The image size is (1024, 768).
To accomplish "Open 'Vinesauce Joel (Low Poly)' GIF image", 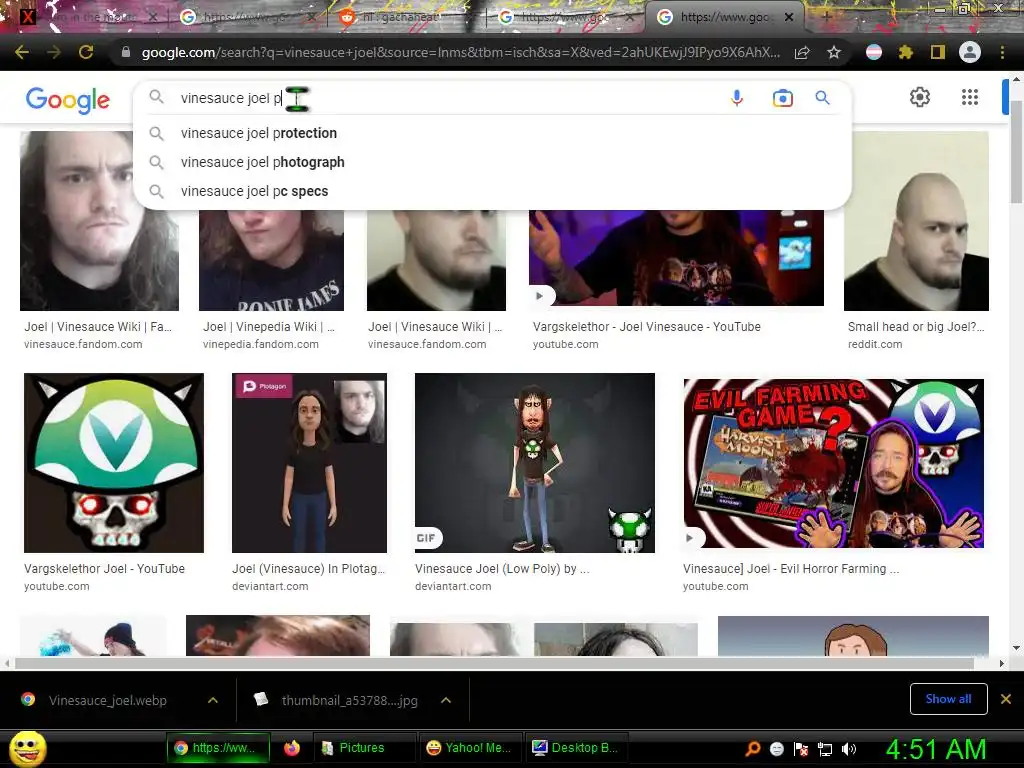I will pos(535,463).
